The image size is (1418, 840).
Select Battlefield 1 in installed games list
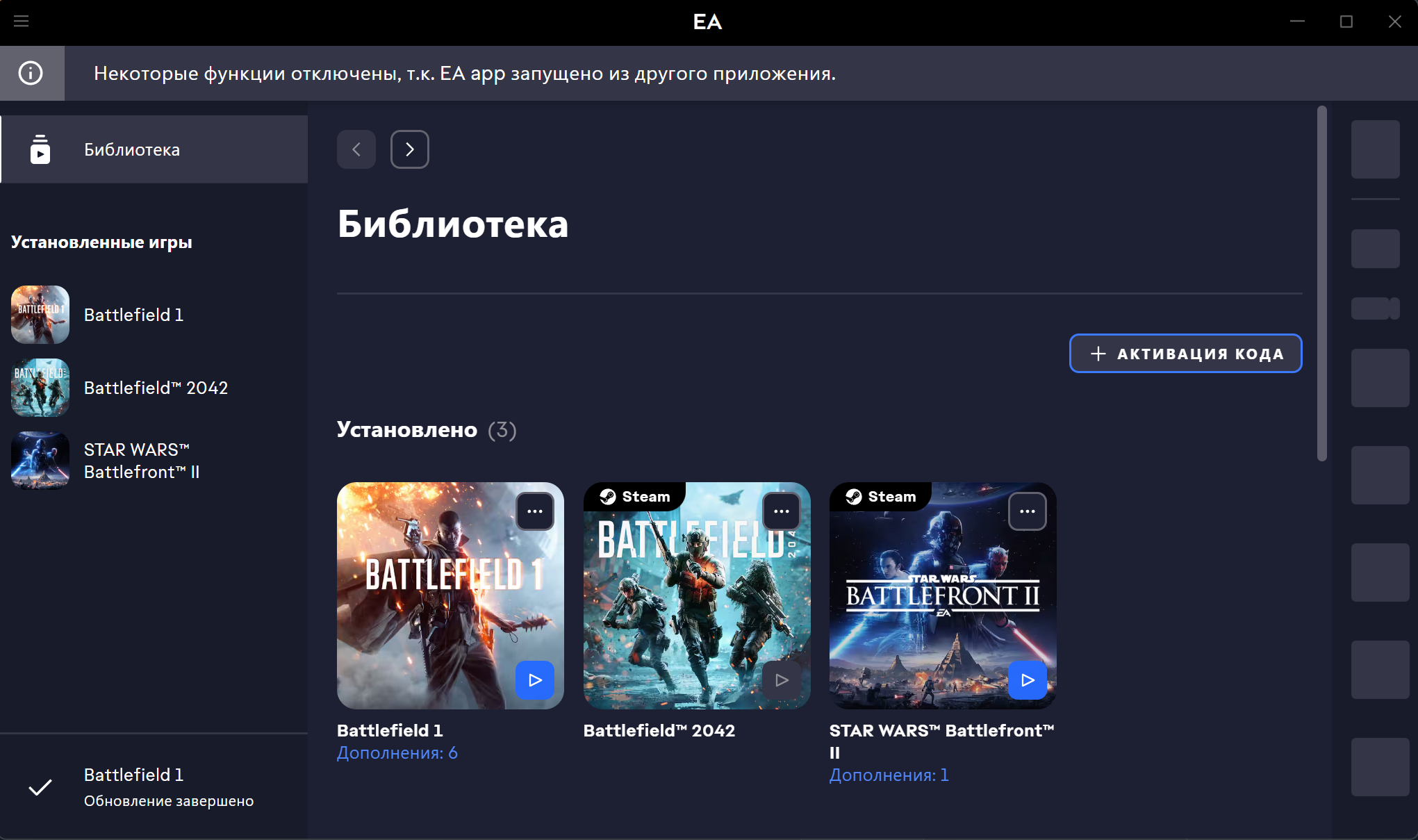[133, 315]
